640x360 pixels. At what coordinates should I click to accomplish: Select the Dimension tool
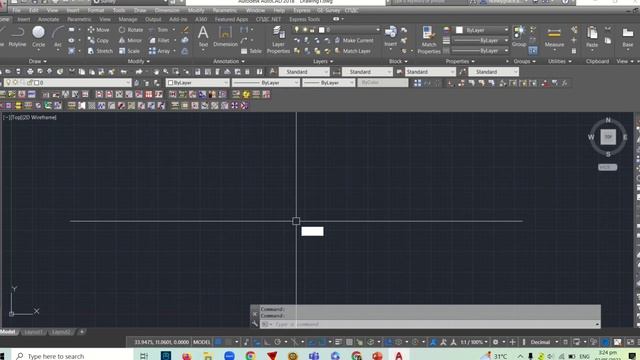(x=225, y=37)
